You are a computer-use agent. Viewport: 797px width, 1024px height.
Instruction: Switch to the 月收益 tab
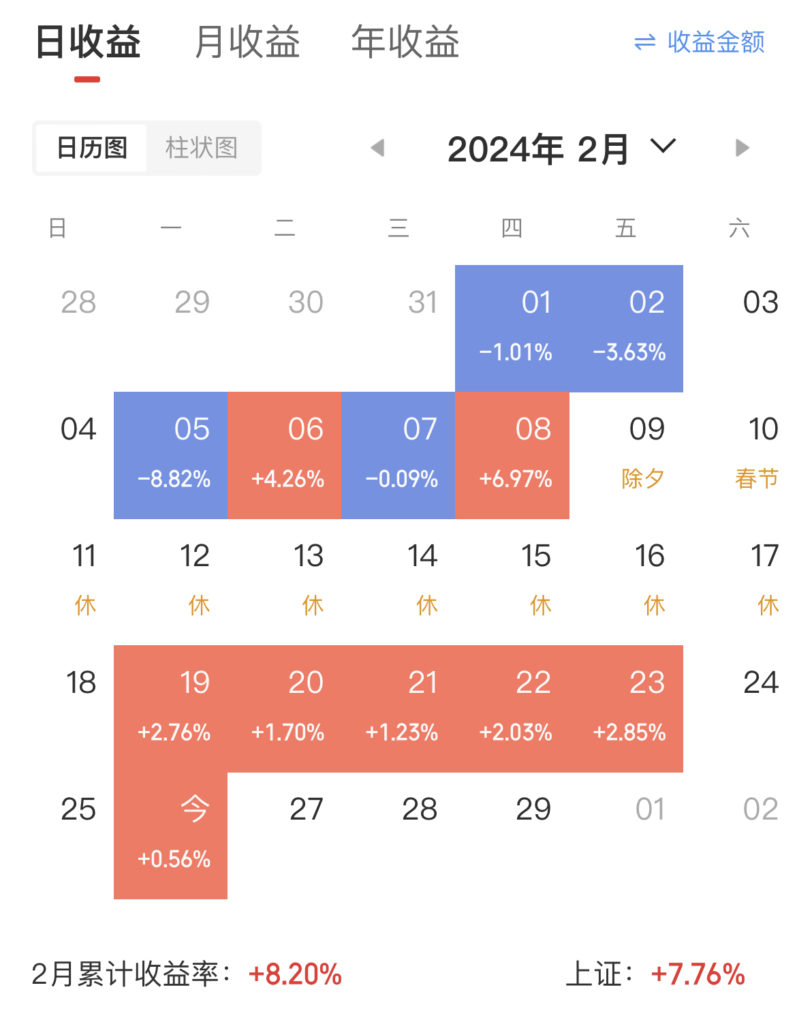[247, 42]
